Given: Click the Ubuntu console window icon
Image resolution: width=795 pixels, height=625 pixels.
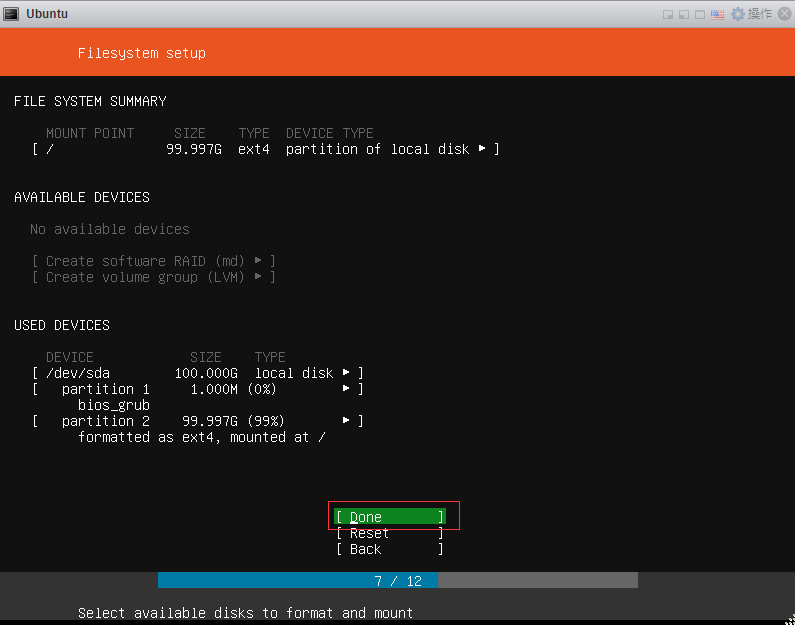Looking at the screenshot, I should (x=11, y=14).
